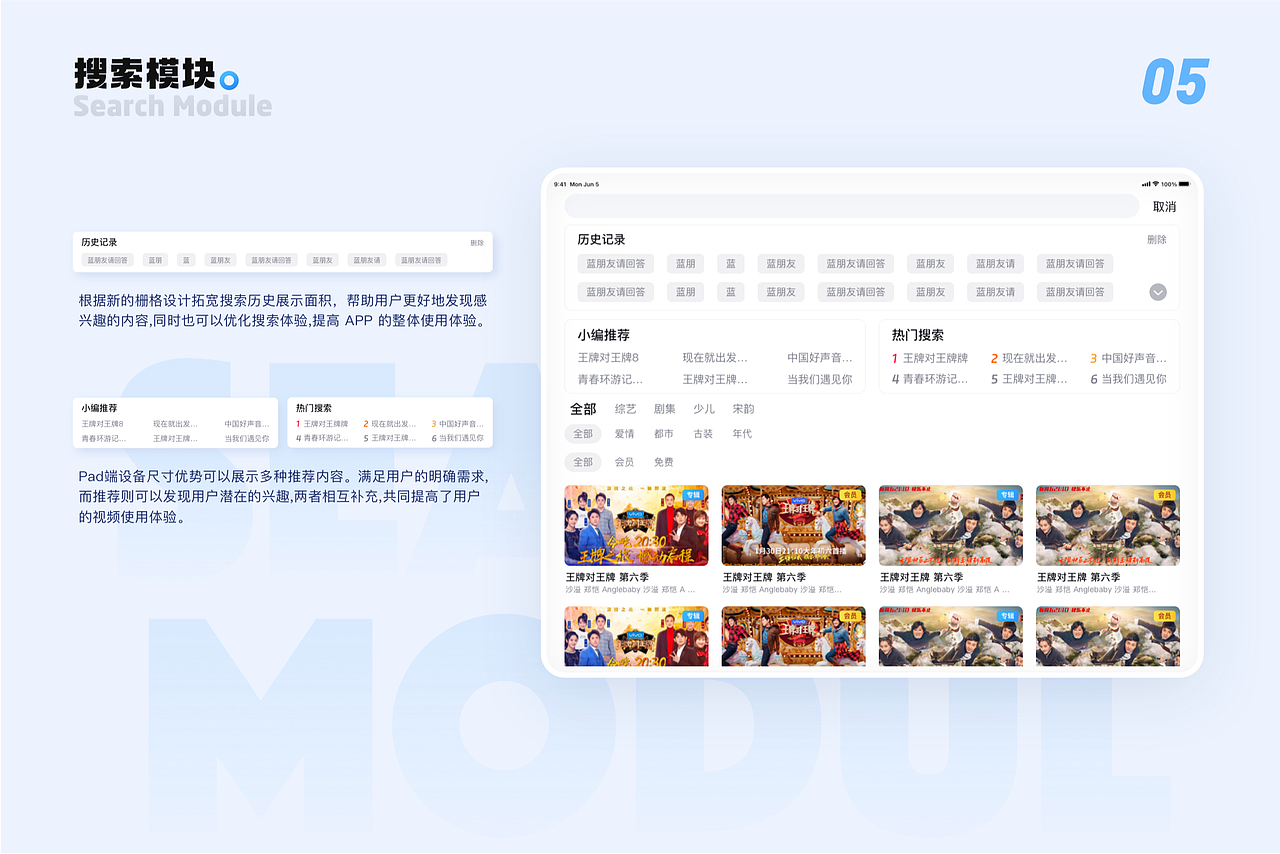This screenshot has height=854, width=1280.
Task: Open rank 2 现在就出发… in tablet's 热门搜索
Action: click(1029, 358)
